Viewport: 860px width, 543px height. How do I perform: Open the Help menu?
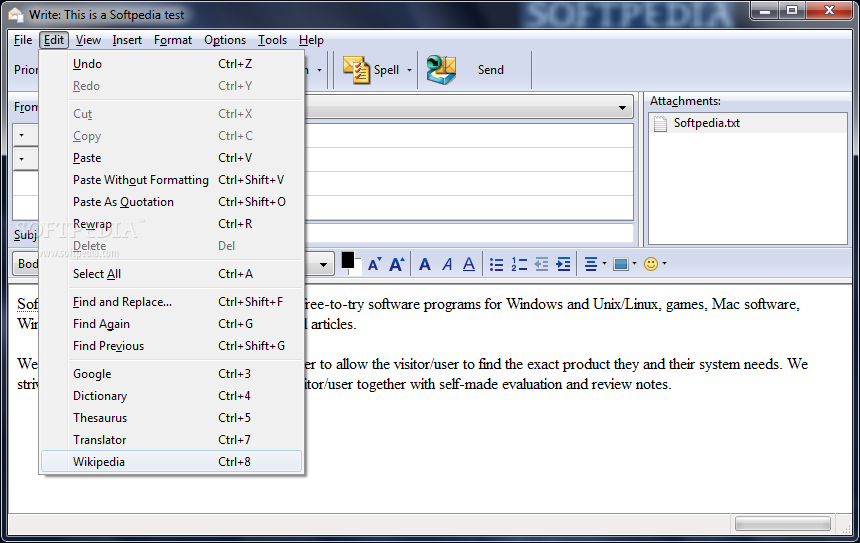pyautogui.click(x=311, y=40)
